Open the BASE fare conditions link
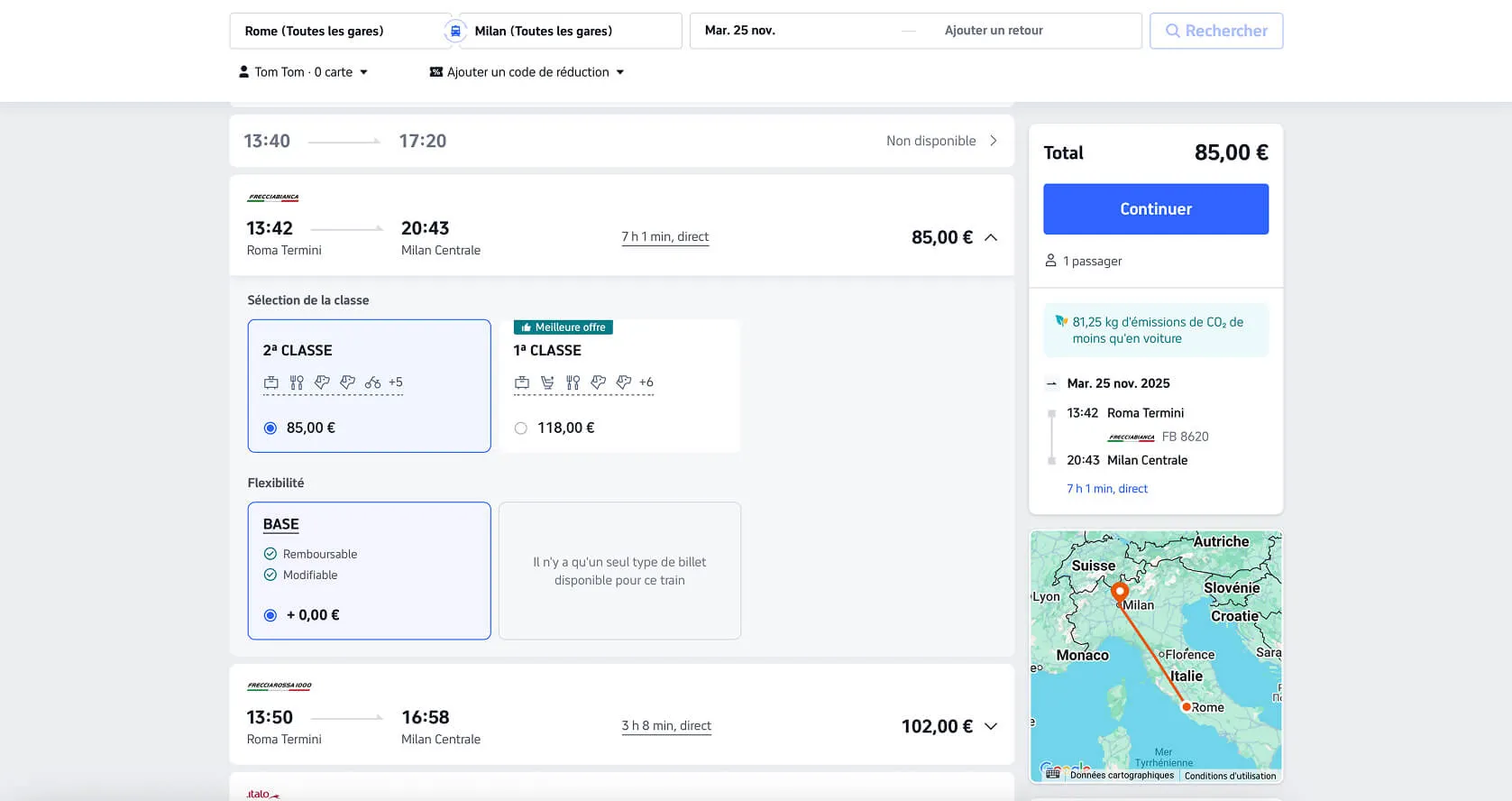 click(x=281, y=524)
